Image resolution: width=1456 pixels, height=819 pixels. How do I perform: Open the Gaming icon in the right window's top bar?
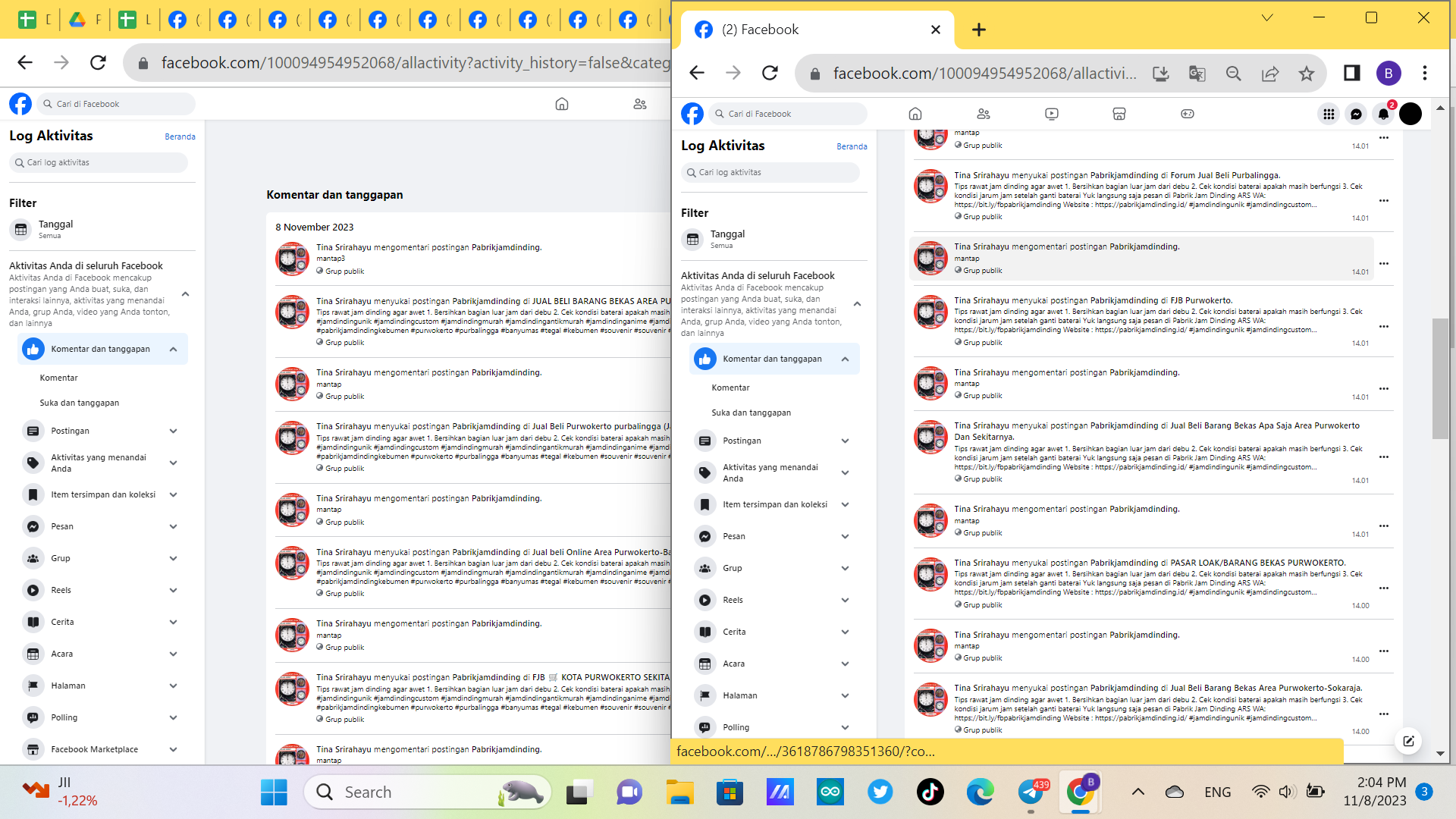click(x=1187, y=114)
